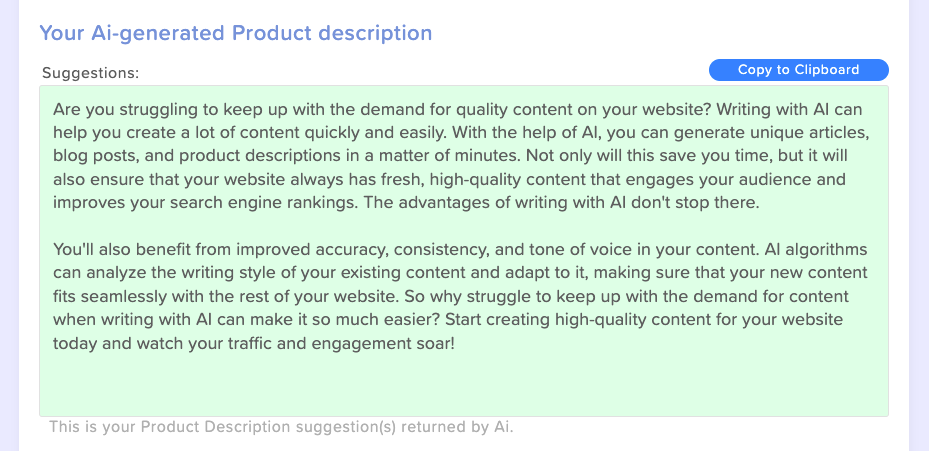The image size is (929, 451).
Task: Click the "Your Ai-generated Product description" heading
Action: tap(236, 33)
